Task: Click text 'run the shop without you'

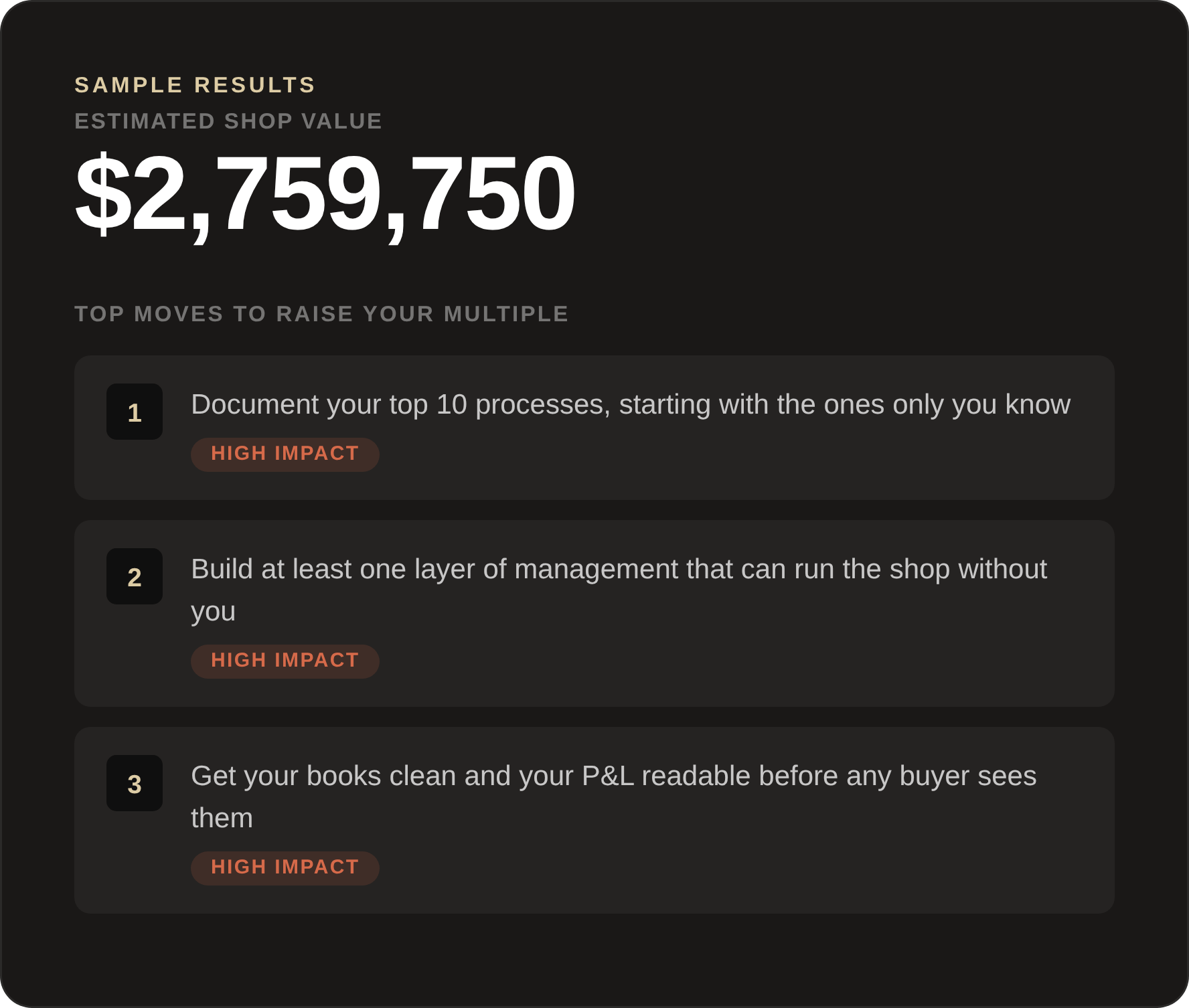Action: tap(619, 590)
